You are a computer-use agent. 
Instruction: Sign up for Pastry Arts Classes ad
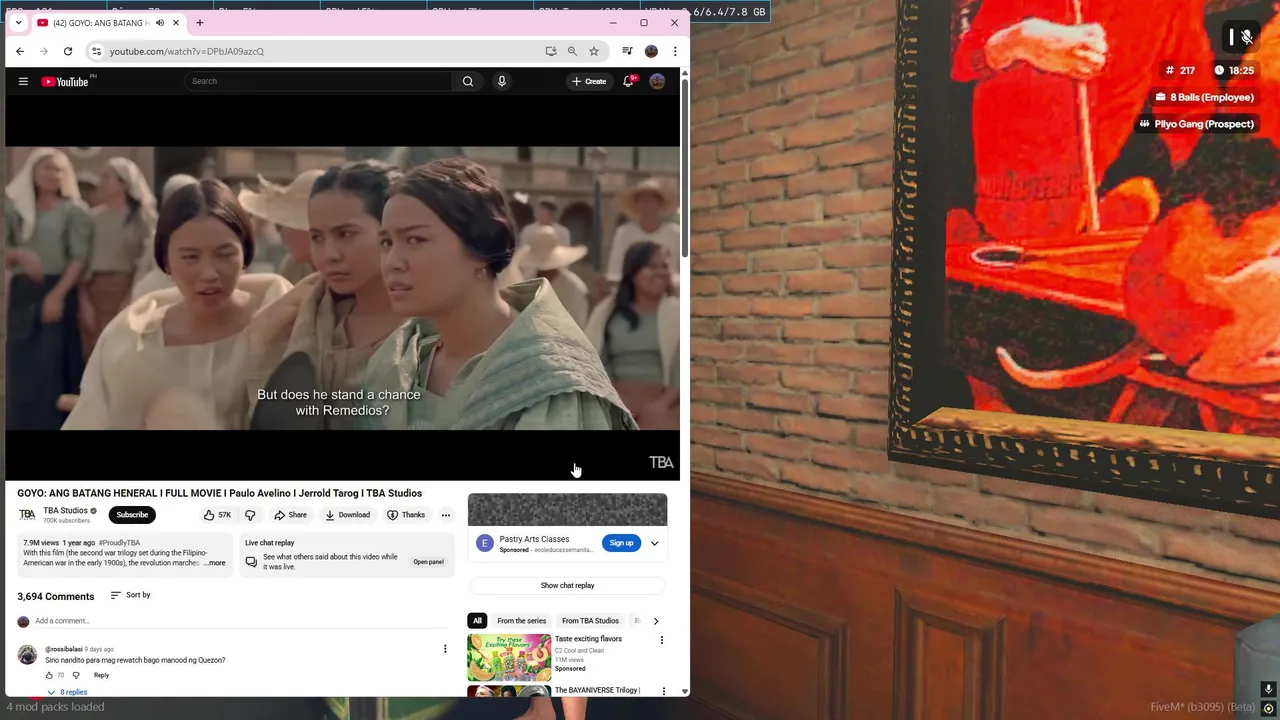click(621, 543)
